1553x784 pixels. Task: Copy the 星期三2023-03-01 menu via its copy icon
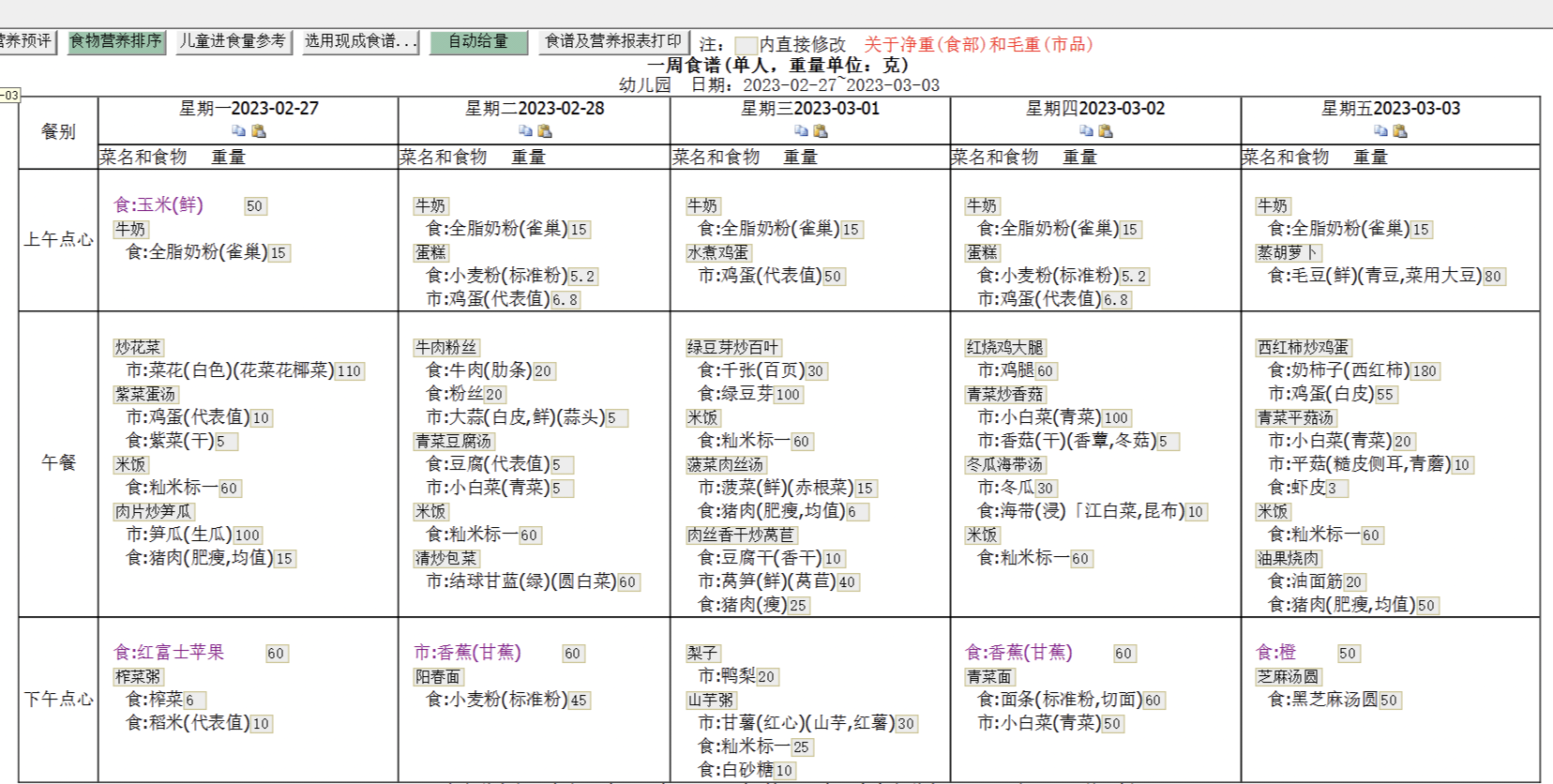(801, 131)
